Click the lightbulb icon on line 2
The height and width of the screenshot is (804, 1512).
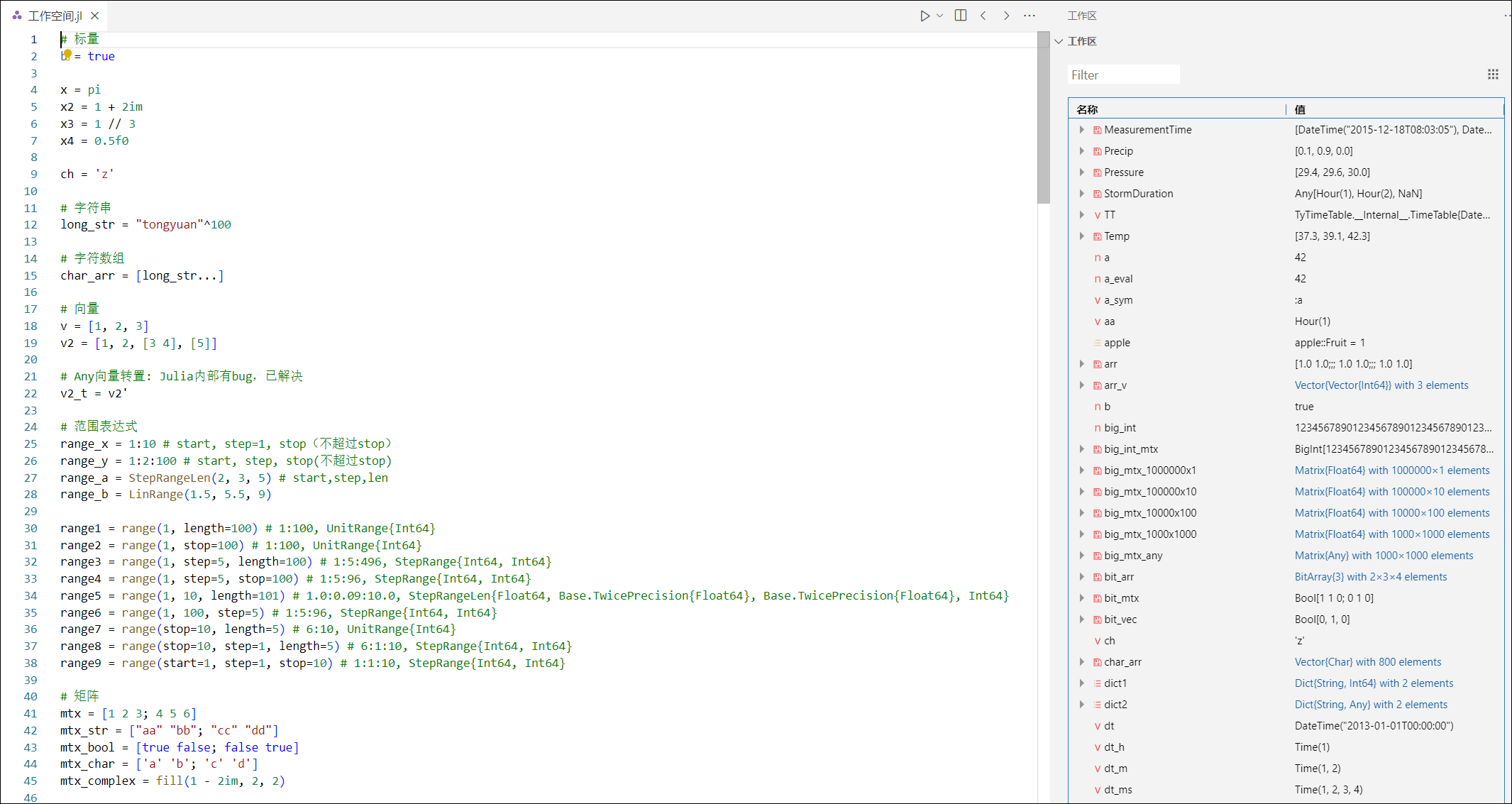[x=67, y=53]
